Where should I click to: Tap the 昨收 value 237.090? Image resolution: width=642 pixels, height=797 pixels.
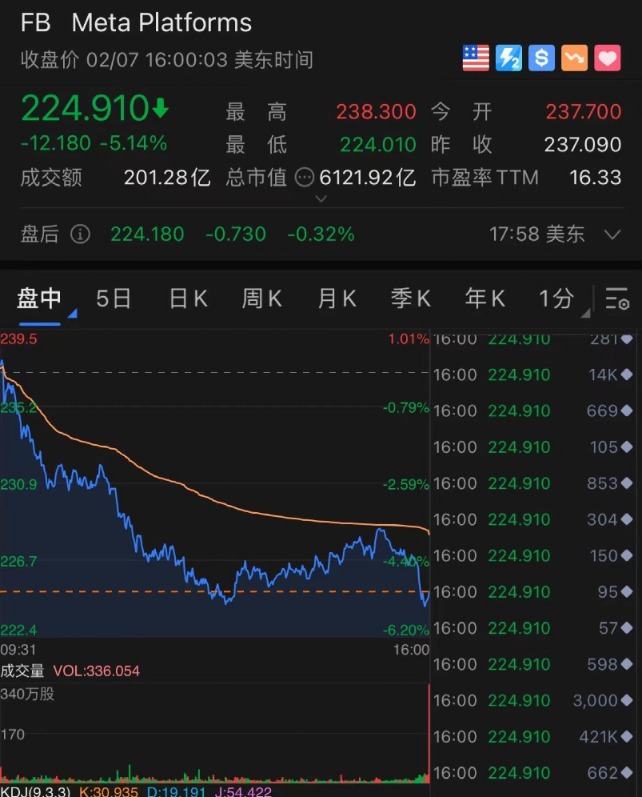tap(583, 145)
